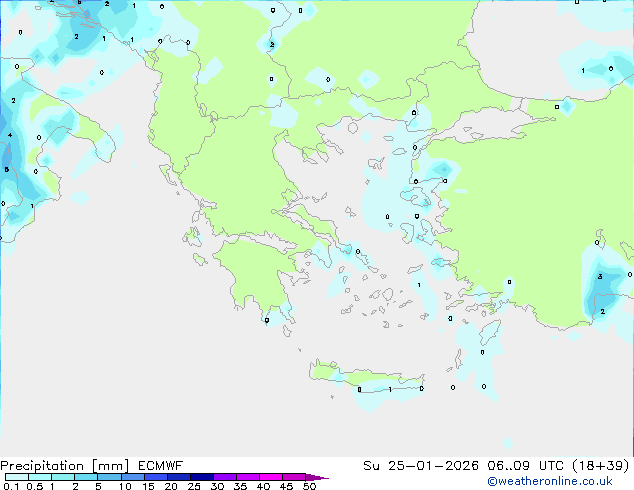Click the '10' legend scale label

pos(125,486)
